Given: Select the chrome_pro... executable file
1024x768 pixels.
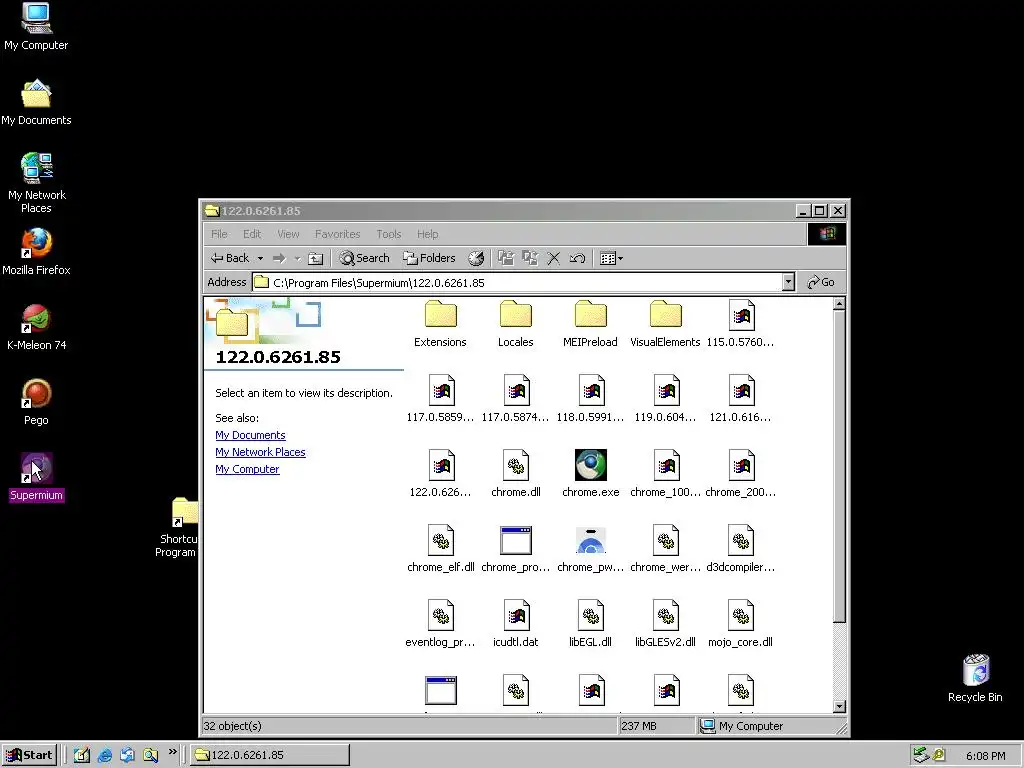Looking at the screenshot, I should 515,549.
